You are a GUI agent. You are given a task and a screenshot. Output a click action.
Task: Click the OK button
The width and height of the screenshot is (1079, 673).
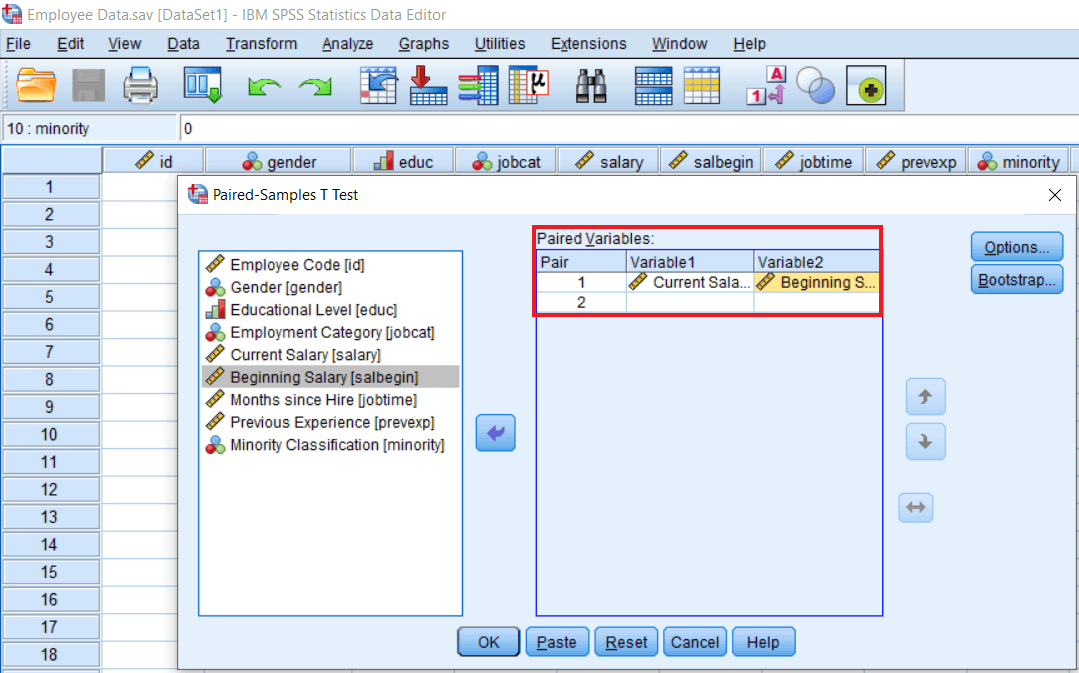[x=489, y=642]
